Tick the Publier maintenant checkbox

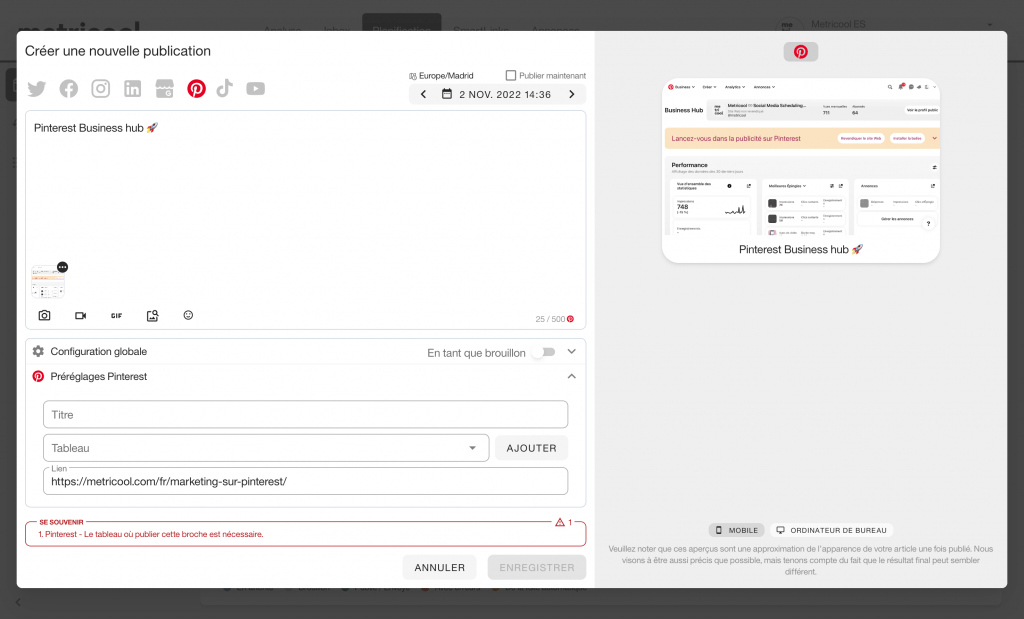point(511,75)
